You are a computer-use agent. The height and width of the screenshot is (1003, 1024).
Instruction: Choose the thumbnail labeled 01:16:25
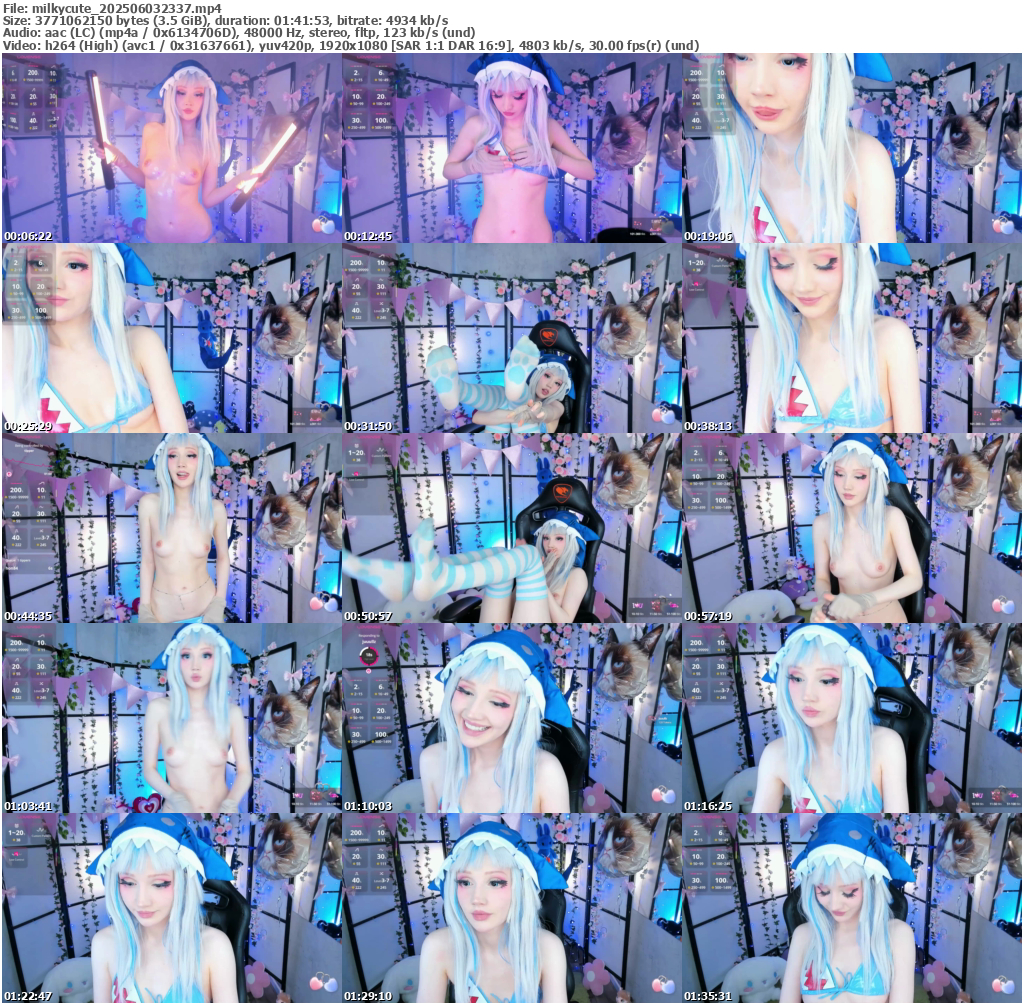[x=852, y=718]
